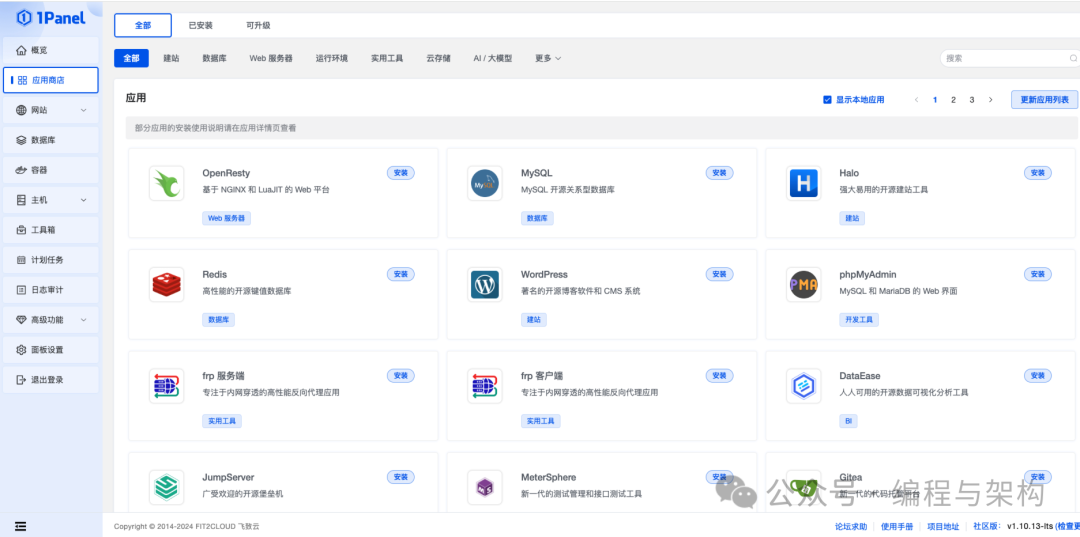The image size is (1080, 537).
Task: Collapse sidebar with bottom menu icon
Action: tap(21, 526)
